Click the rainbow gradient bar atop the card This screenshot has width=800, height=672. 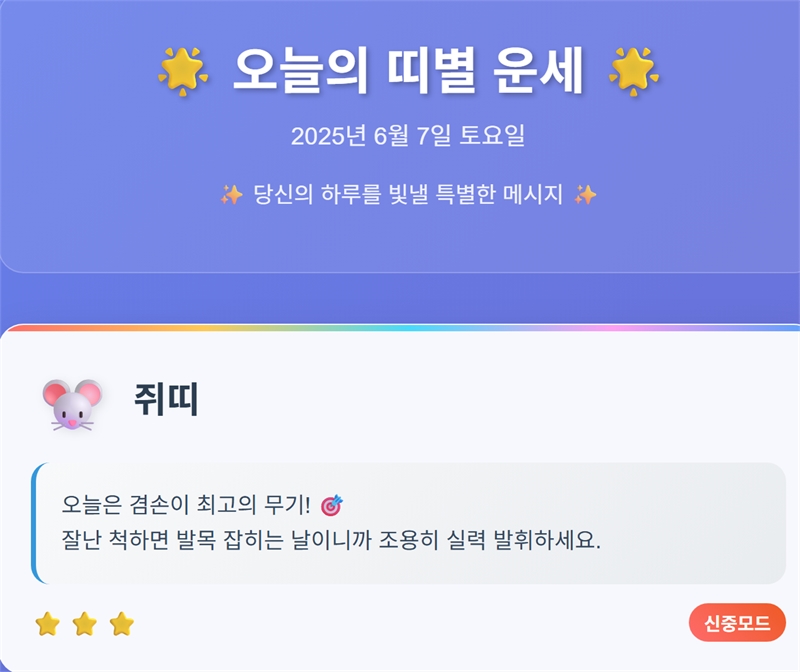point(400,328)
